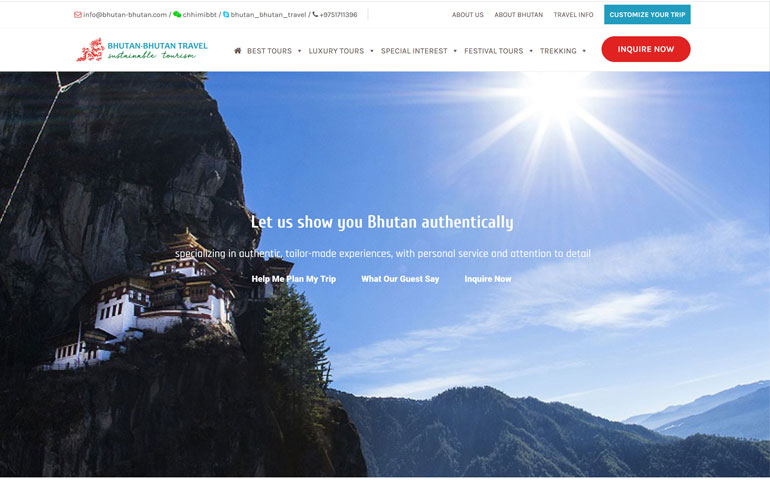
Task: Open the About Us menu item
Action: (x=468, y=15)
